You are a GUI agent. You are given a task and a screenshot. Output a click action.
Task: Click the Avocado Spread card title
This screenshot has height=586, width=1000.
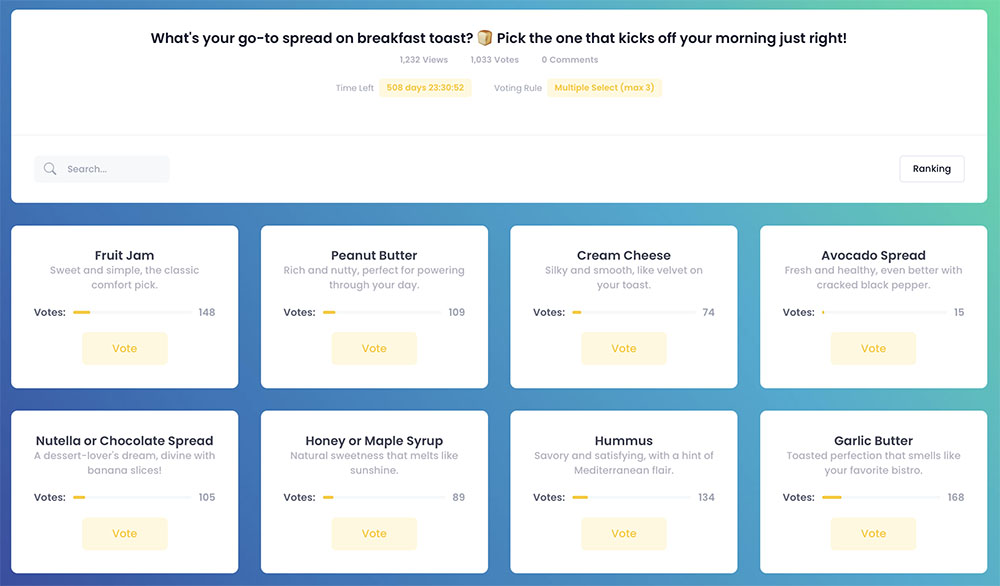[873, 255]
